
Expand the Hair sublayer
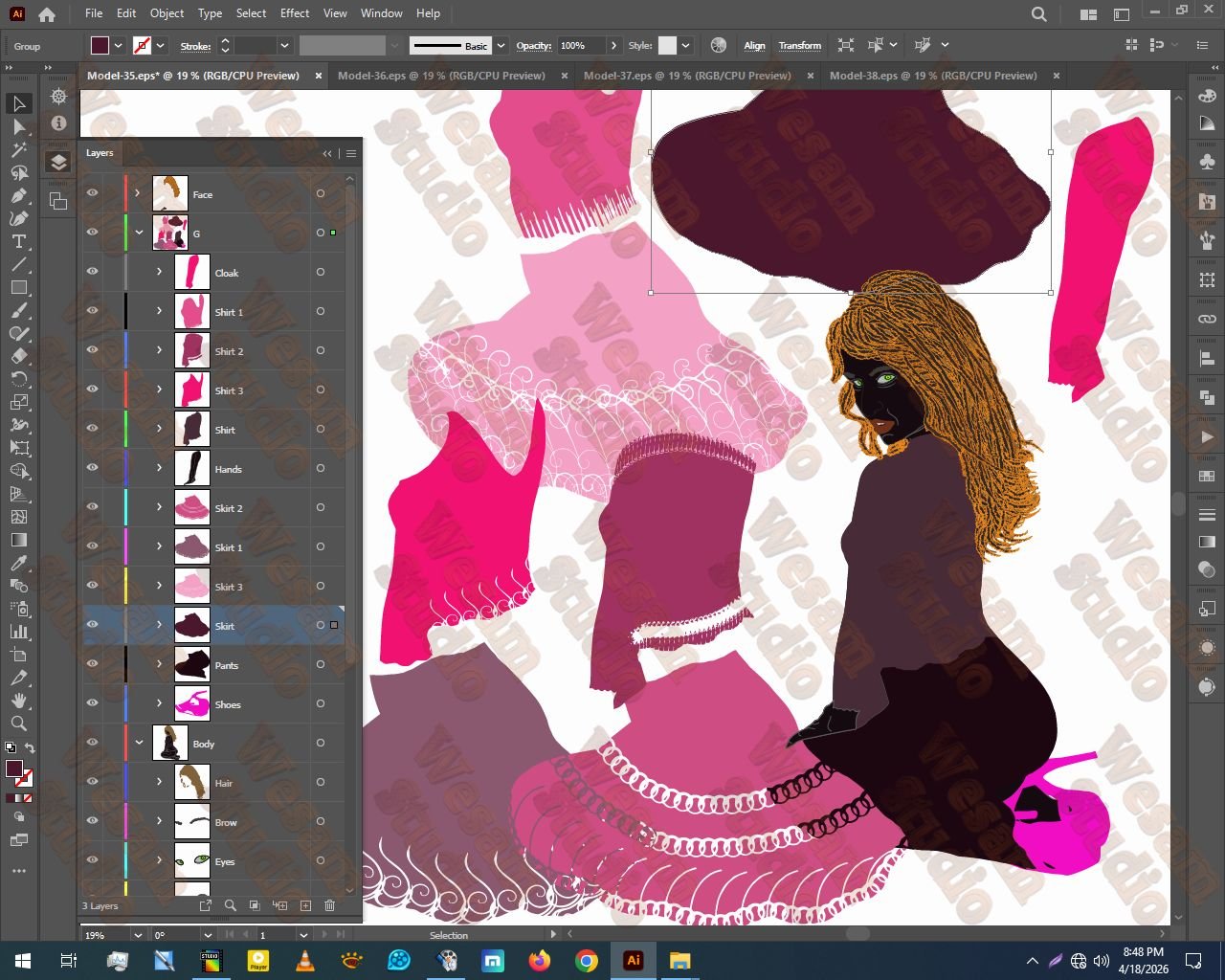pyautogui.click(x=160, y=782)
